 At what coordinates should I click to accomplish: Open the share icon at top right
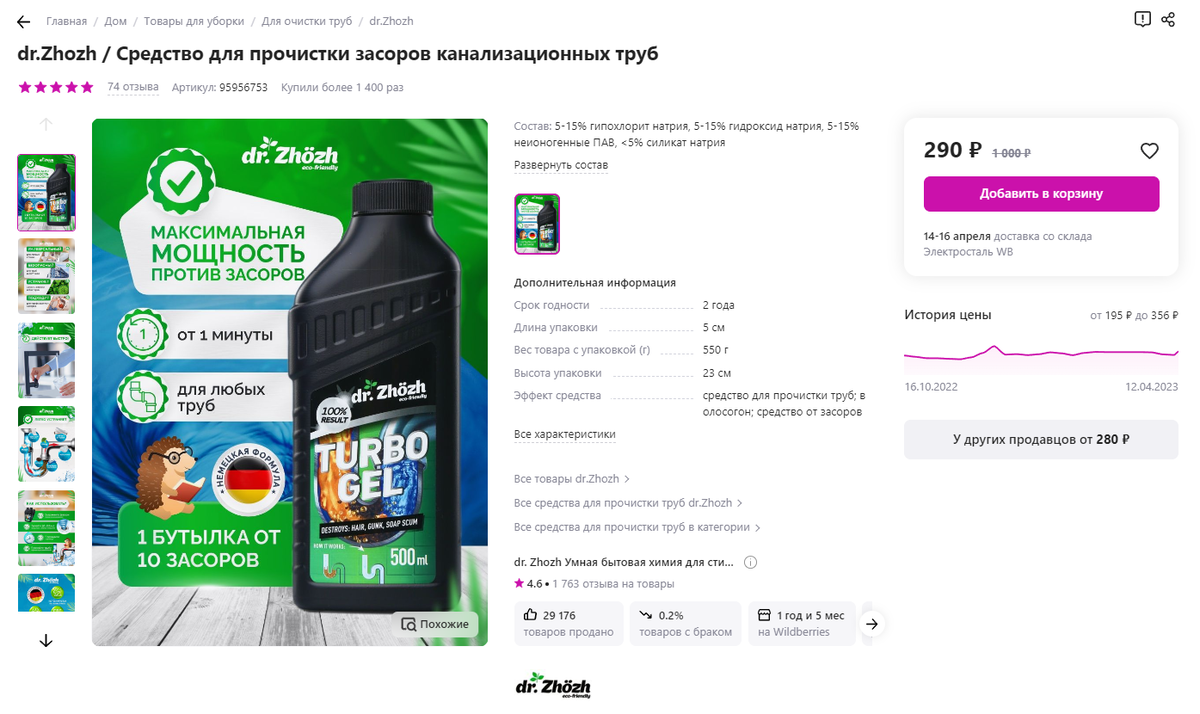pyautogui.click(x=1168, y=19)
